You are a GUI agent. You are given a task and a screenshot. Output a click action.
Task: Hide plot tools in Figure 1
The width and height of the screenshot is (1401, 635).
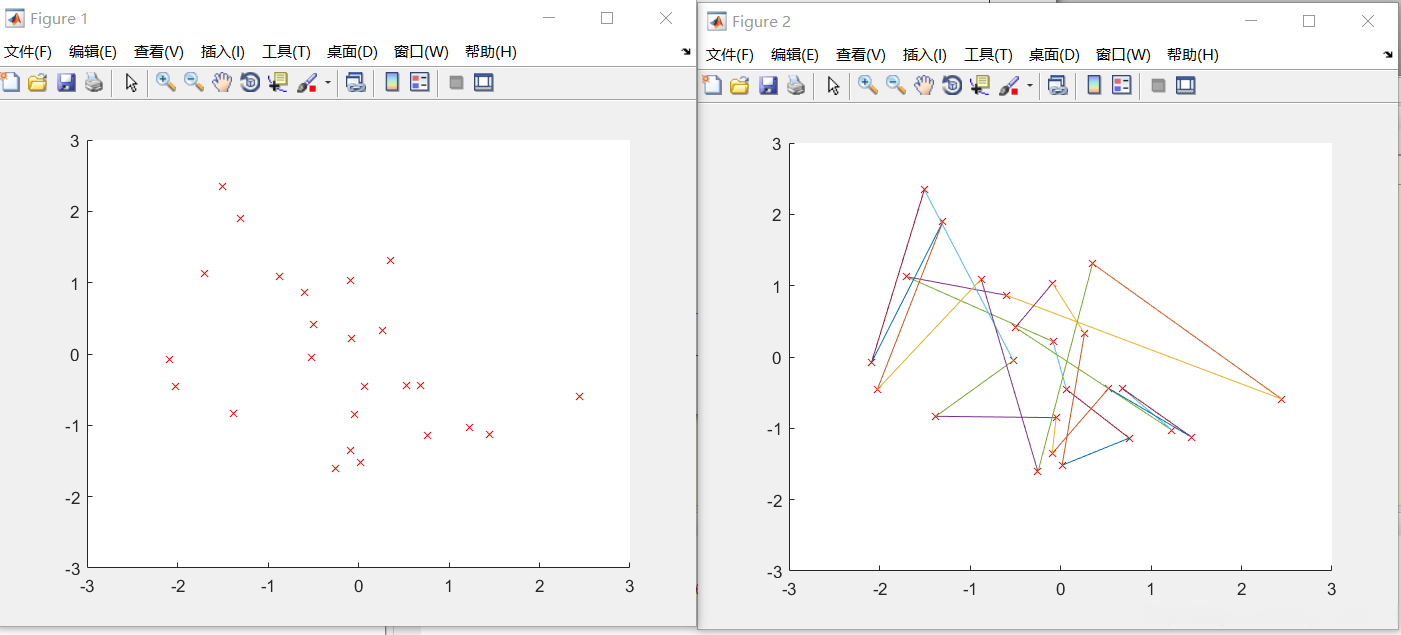click(456, 83)
